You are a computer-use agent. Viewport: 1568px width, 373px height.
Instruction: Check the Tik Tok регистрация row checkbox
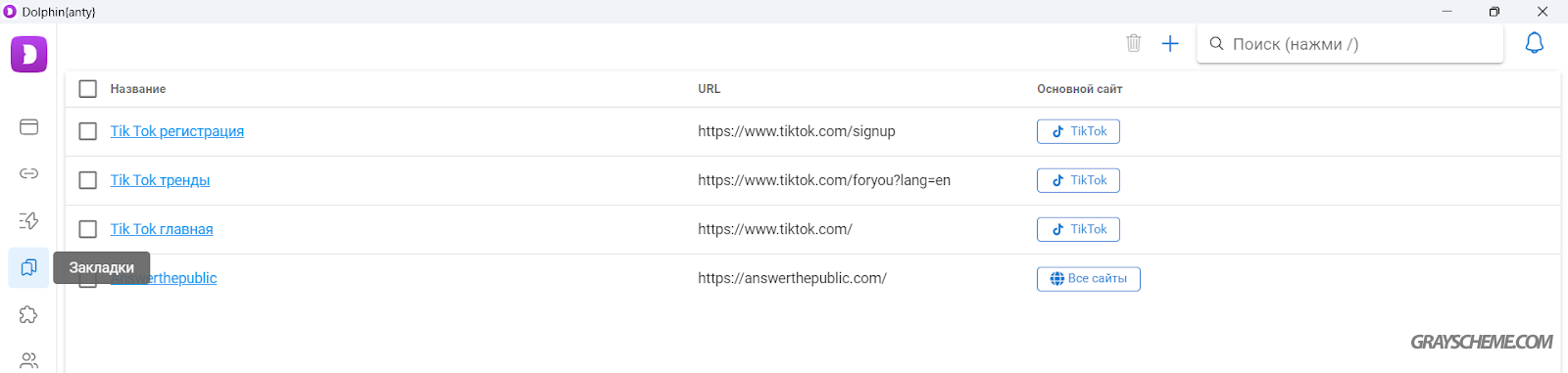pyautogui.click(x=88, y=131)
